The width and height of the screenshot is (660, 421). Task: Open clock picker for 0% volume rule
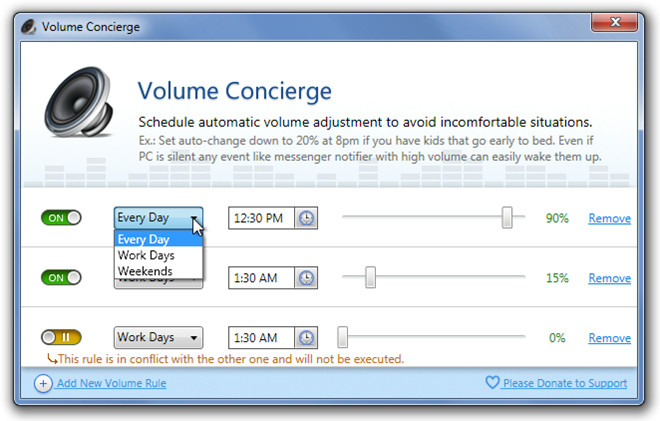[x=306, y=338]
